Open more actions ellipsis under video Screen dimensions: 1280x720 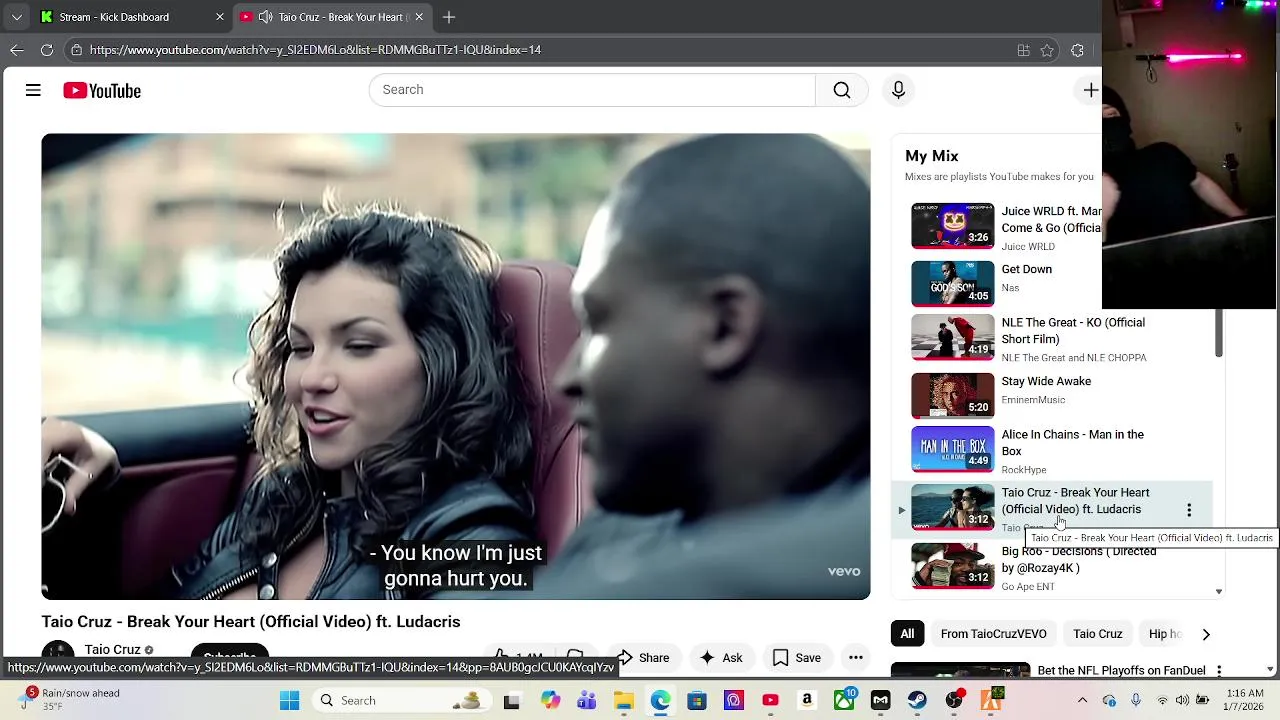click(856, 657)
